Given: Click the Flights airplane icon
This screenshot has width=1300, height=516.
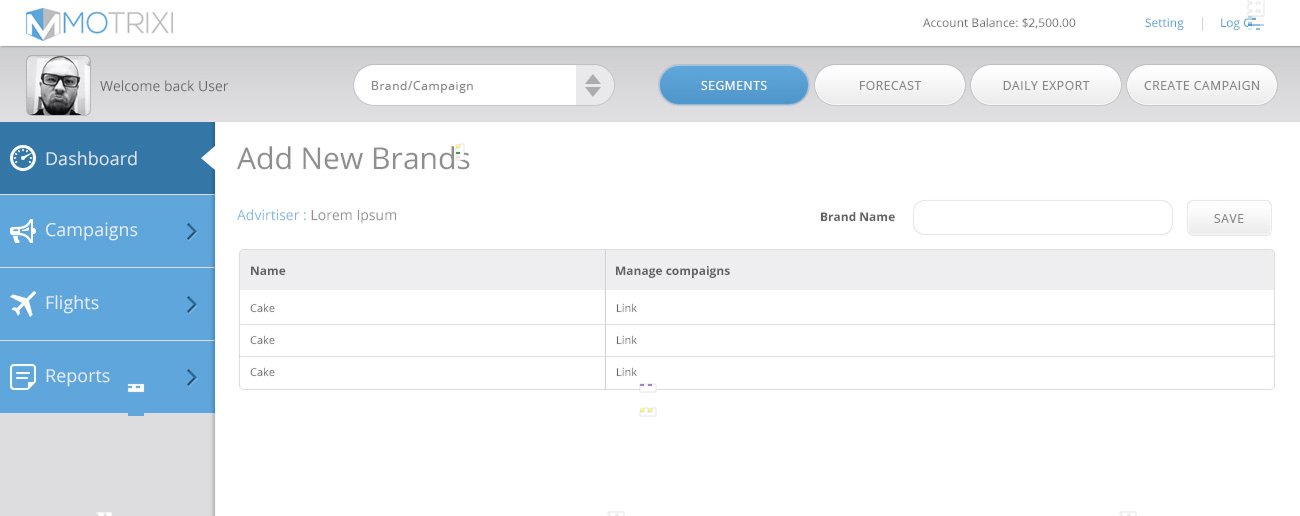Looking at the screenshot, I should (23, 303).
